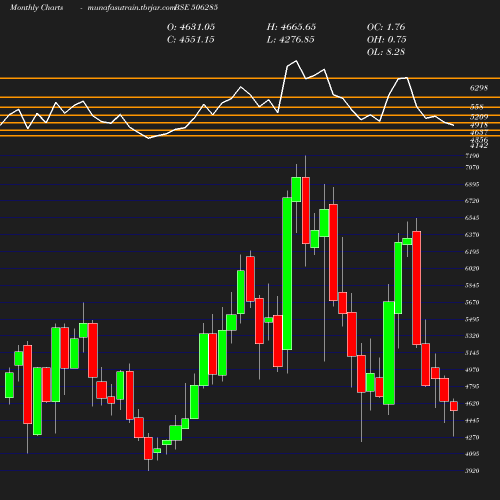This screenshot has width=500, height=500.
Task: Click the 7190 price axis label
Action: tap(472, 156)
